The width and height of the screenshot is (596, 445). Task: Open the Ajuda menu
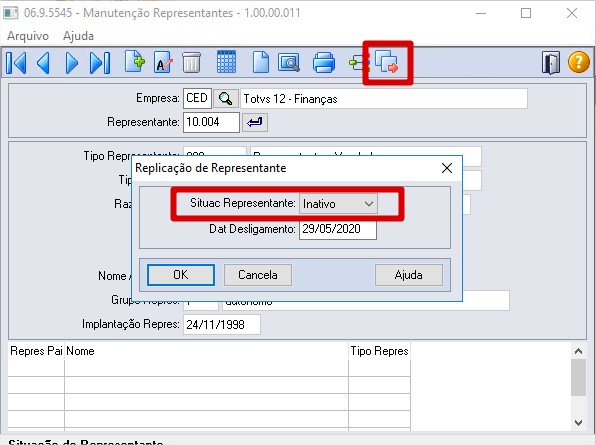tap(78, 36)
